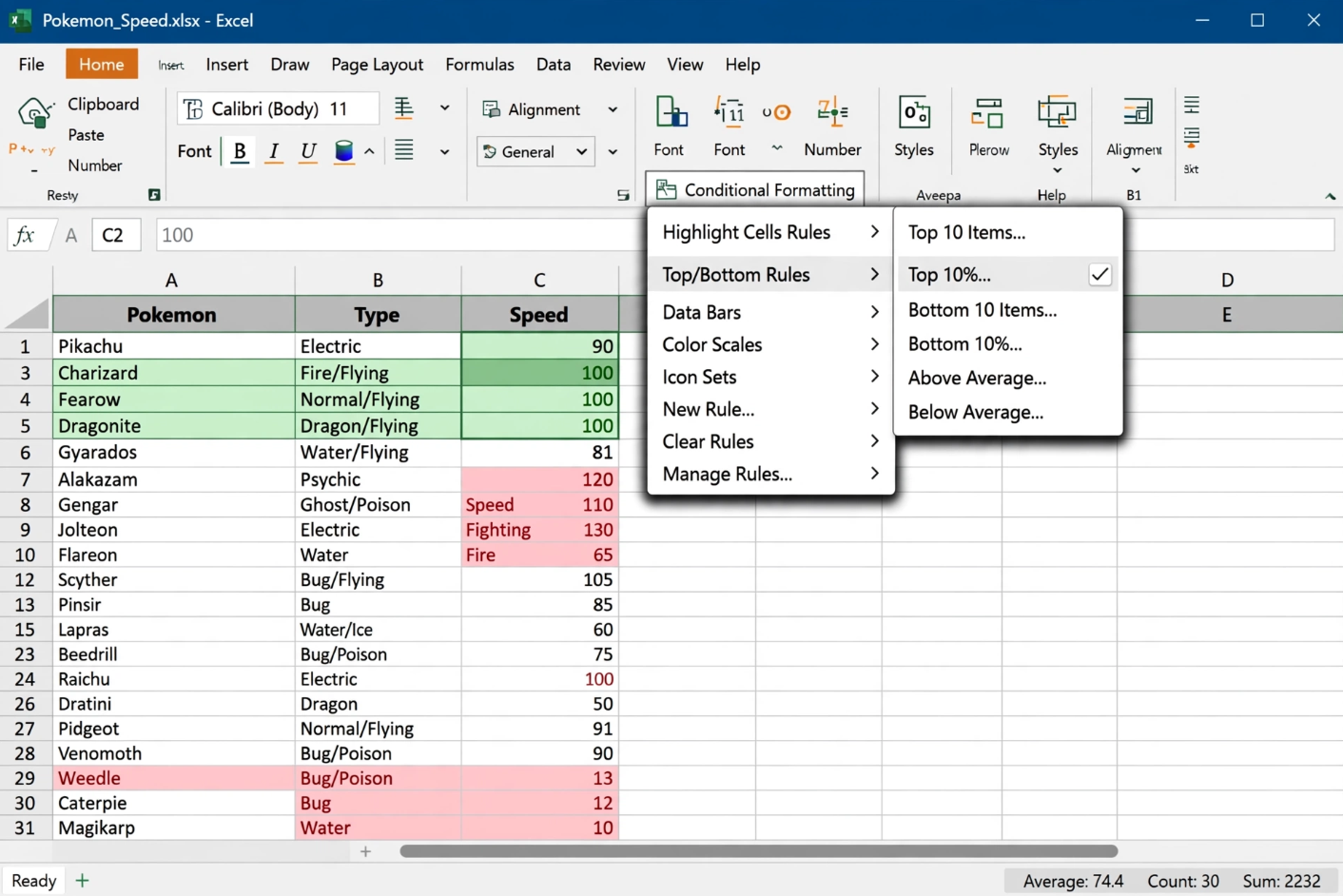Click the align lines icon at ribbon's far right
The height and width of the screenshot is (896, 1343).
click(1192, 104)
